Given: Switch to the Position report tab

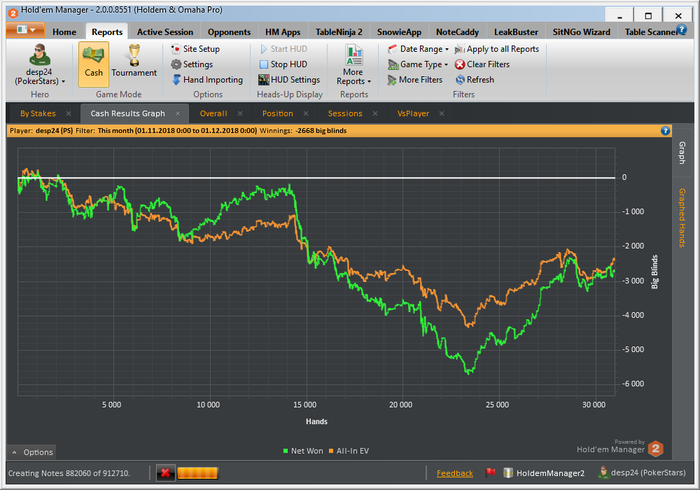Looking at the screenshot, I should pos(278,114).
